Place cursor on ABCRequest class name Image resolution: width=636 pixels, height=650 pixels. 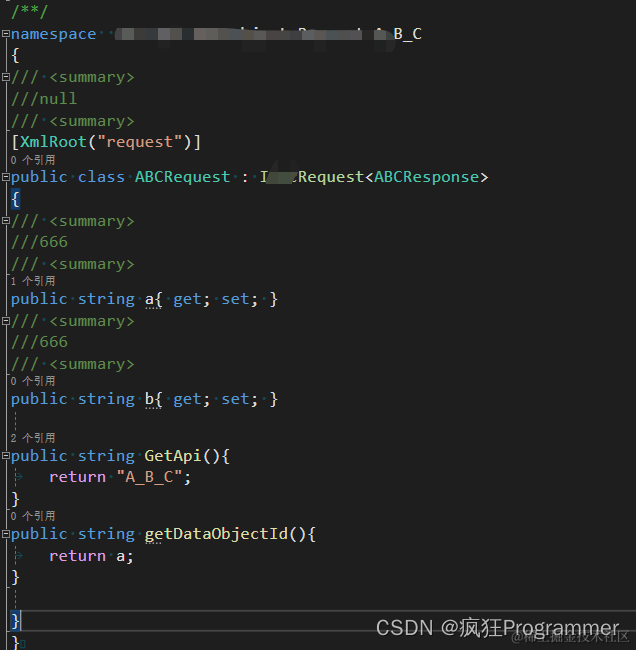[182, 177]
